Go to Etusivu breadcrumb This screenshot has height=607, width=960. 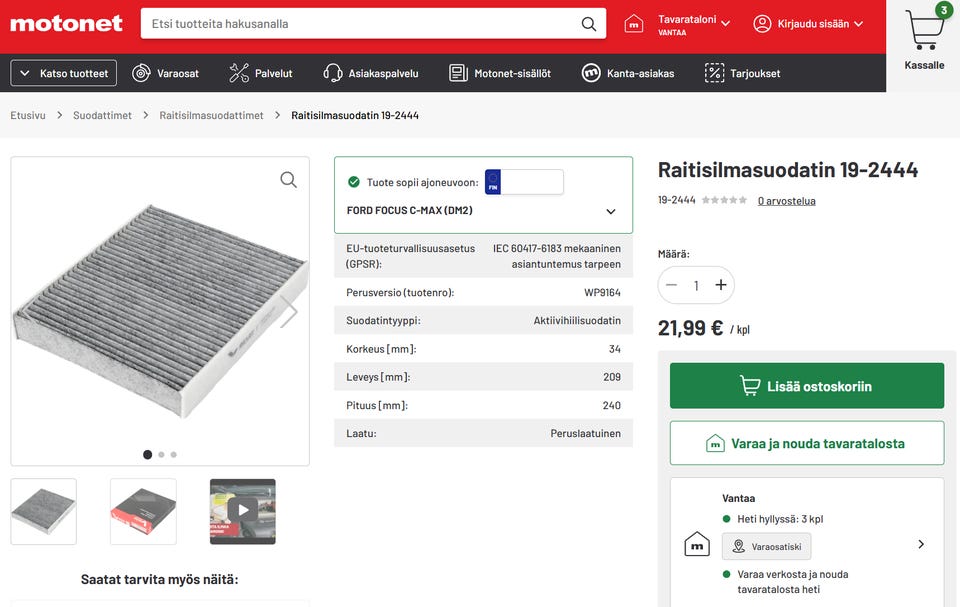(x=28, y=115)
